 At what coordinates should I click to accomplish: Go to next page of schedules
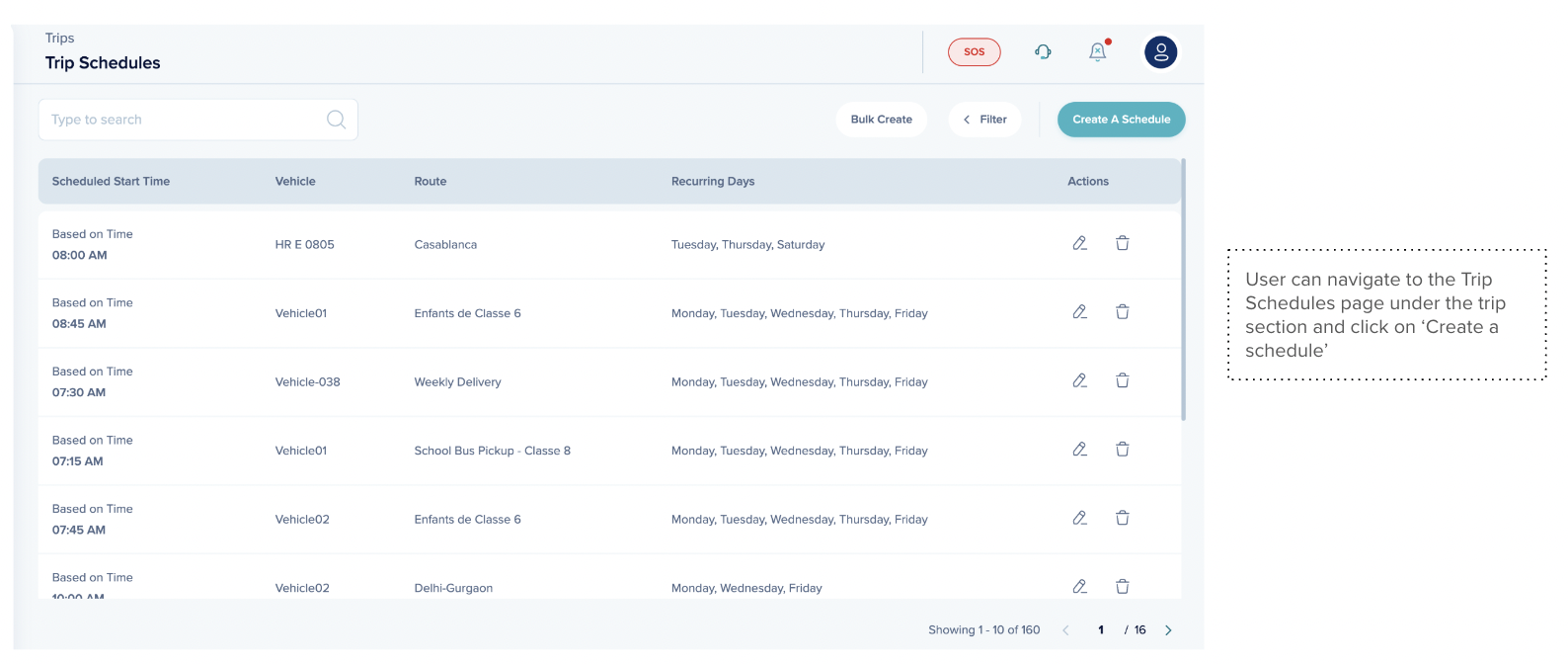tap(1168, 630)
